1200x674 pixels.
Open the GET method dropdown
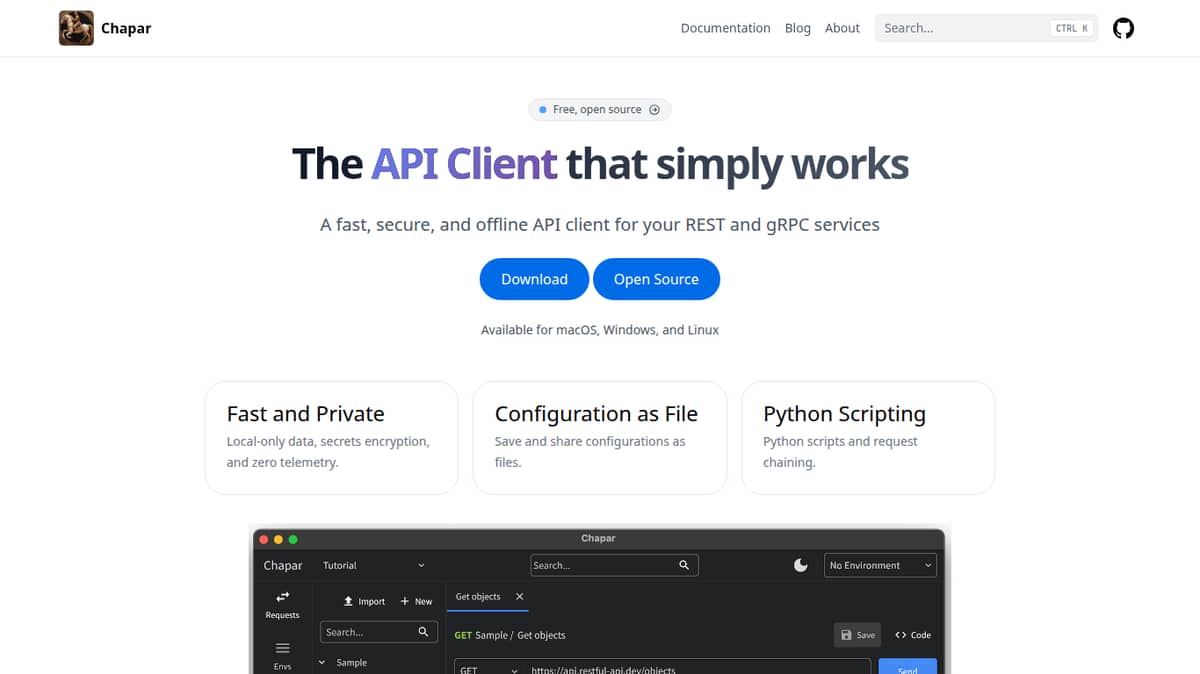point(489,669)
